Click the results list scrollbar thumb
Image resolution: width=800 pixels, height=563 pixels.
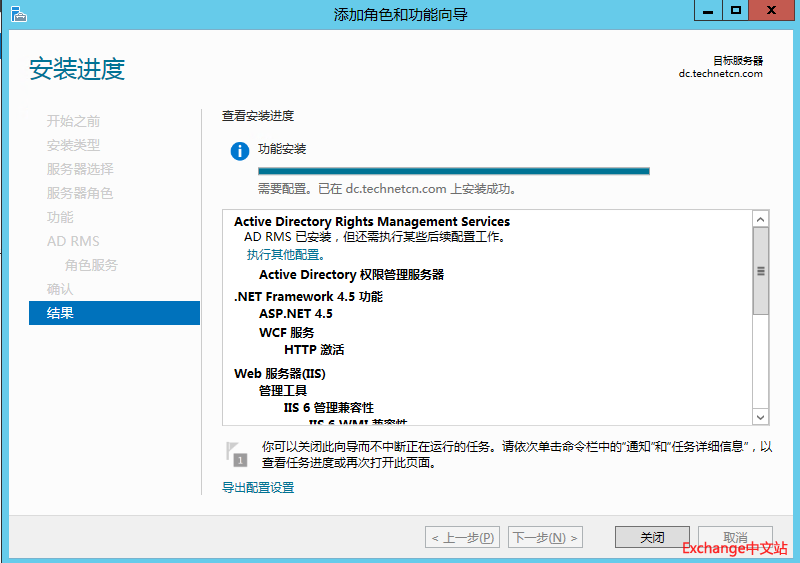(760, 271)
